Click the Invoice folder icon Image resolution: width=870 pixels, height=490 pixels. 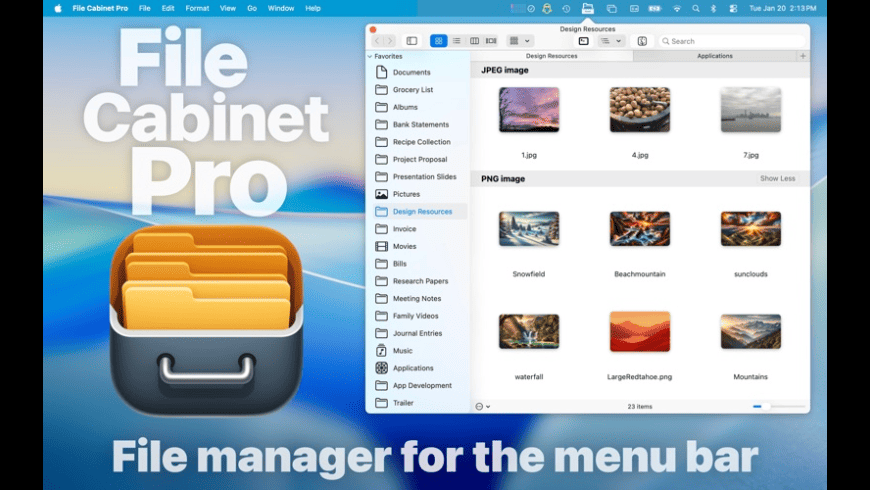click(381, 229)
